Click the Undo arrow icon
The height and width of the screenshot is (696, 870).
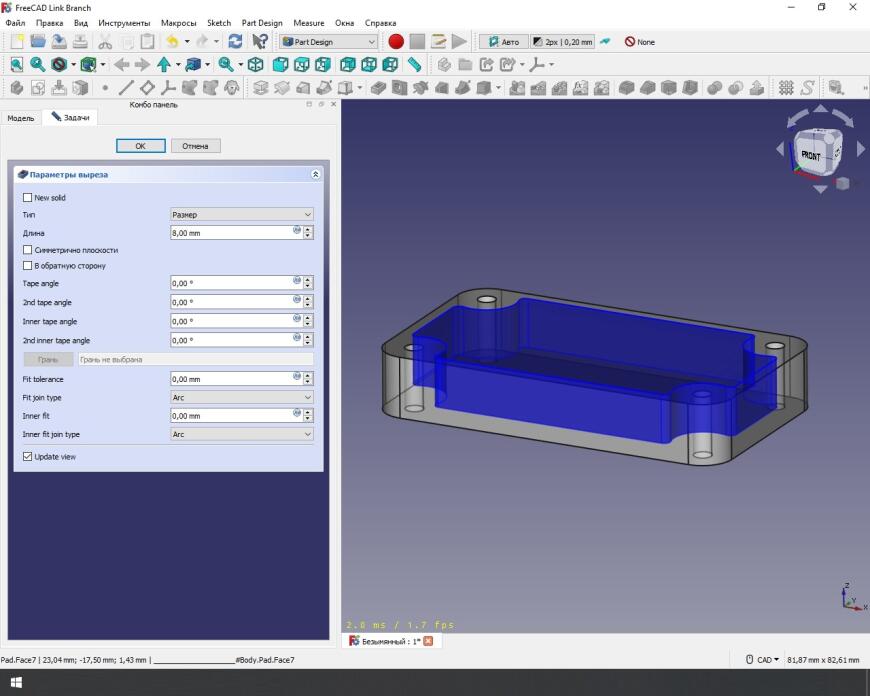click(172, 42)
